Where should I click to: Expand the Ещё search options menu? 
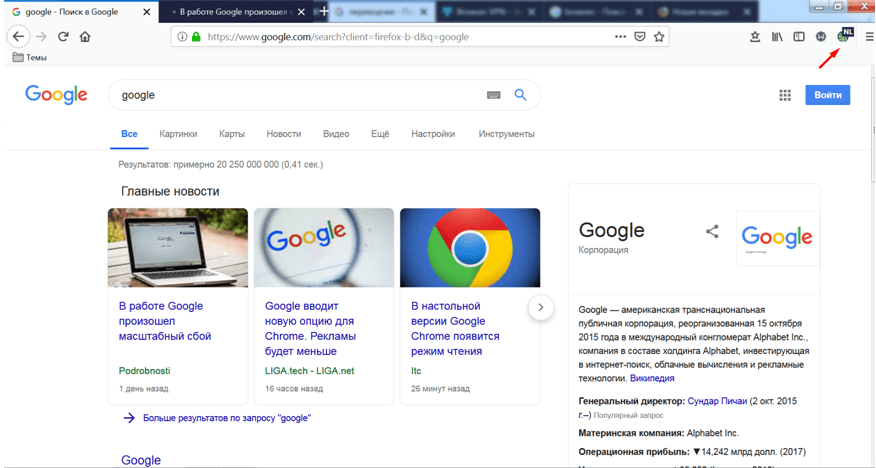(380, 134)
